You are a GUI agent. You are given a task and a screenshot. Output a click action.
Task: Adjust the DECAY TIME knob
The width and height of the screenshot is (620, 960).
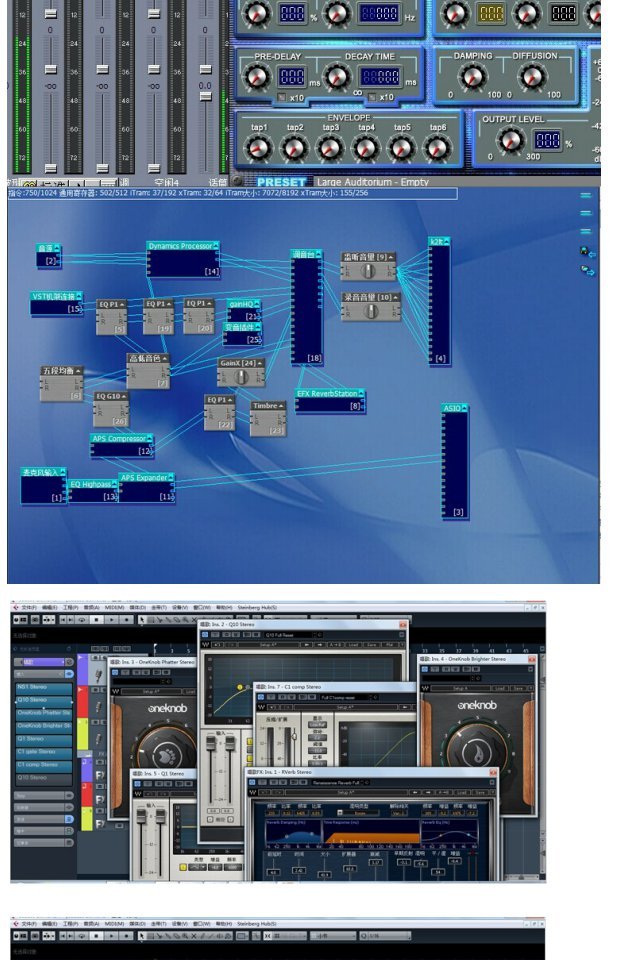click(336, 77)
